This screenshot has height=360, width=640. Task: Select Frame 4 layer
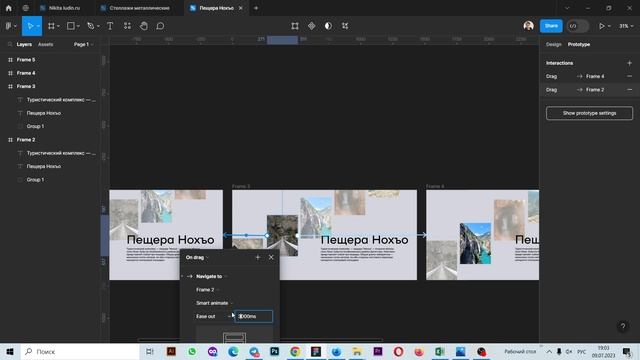click(x=26, y=73)
